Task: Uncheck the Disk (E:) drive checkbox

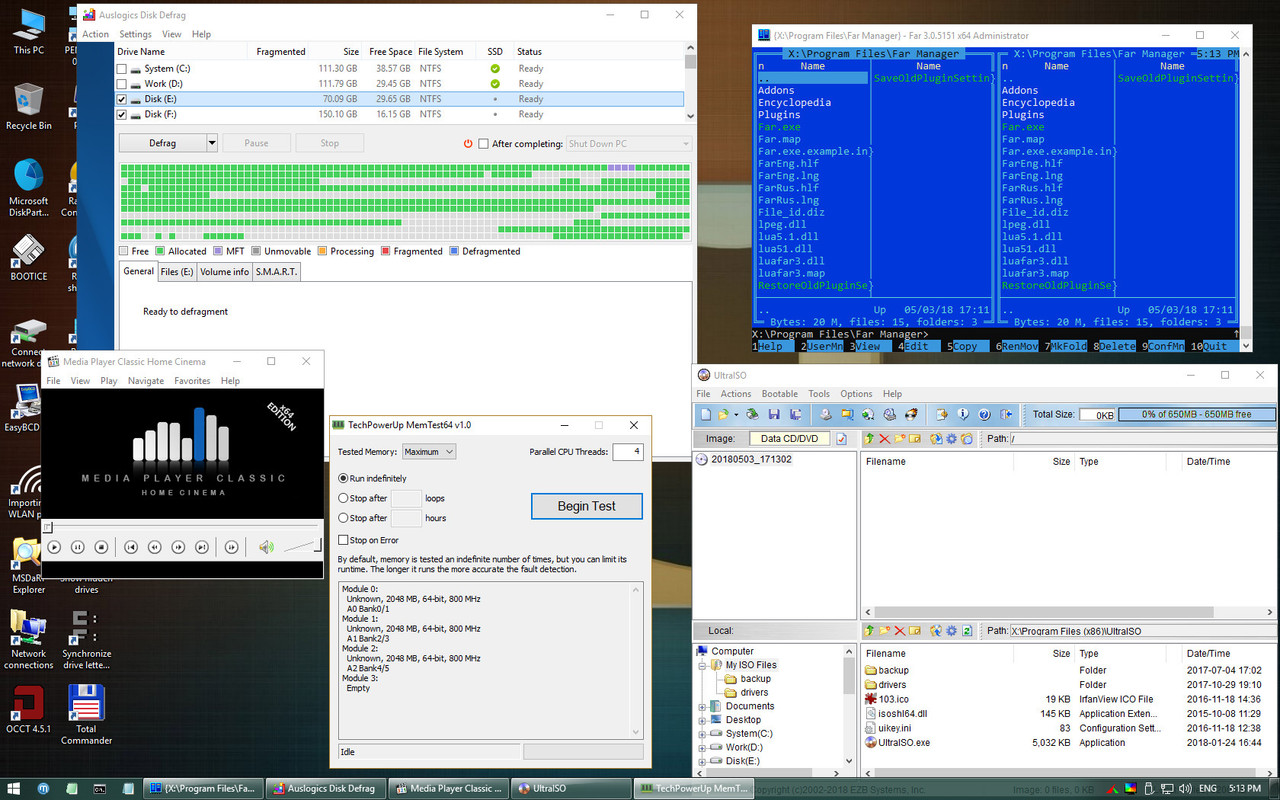Action: (x=122, y=100)
